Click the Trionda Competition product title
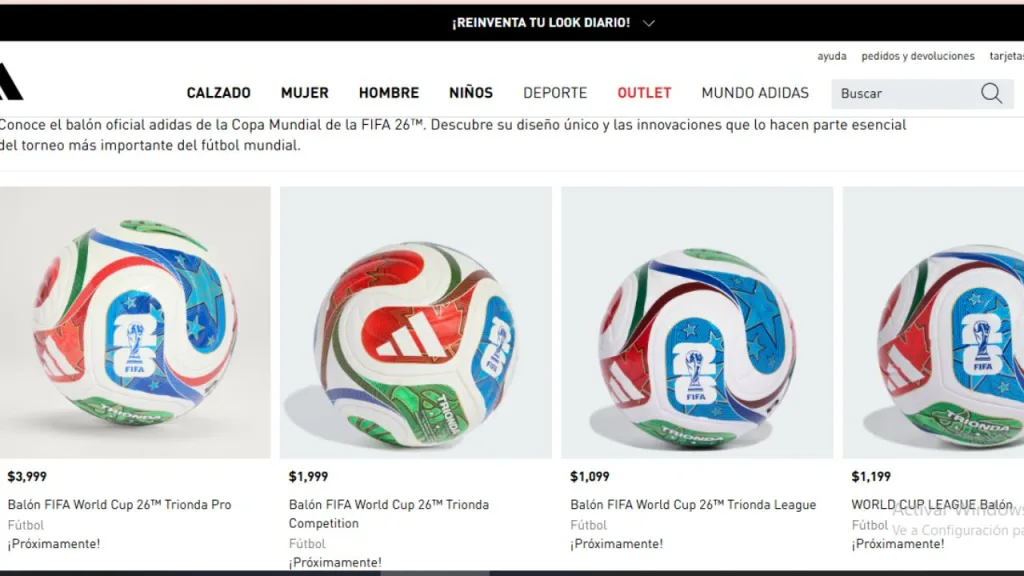 tap(389, 514)
